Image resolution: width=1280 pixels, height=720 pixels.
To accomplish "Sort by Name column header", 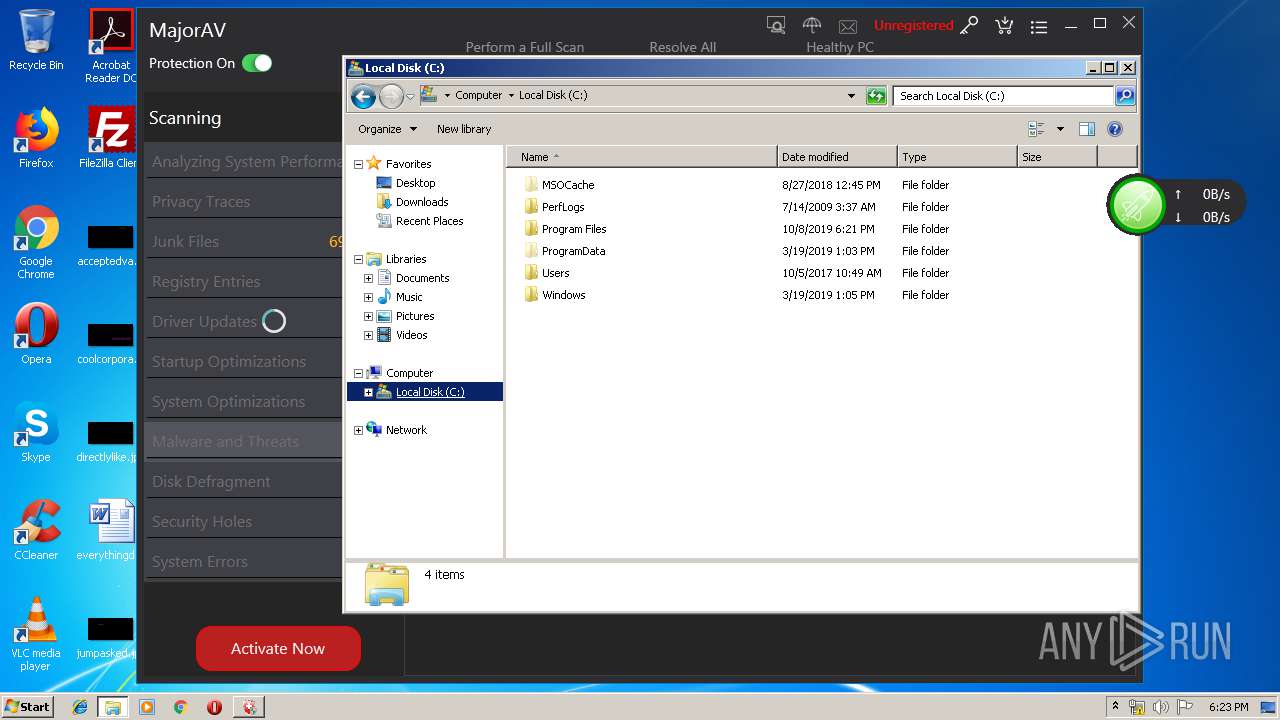I will pos(642,157).
